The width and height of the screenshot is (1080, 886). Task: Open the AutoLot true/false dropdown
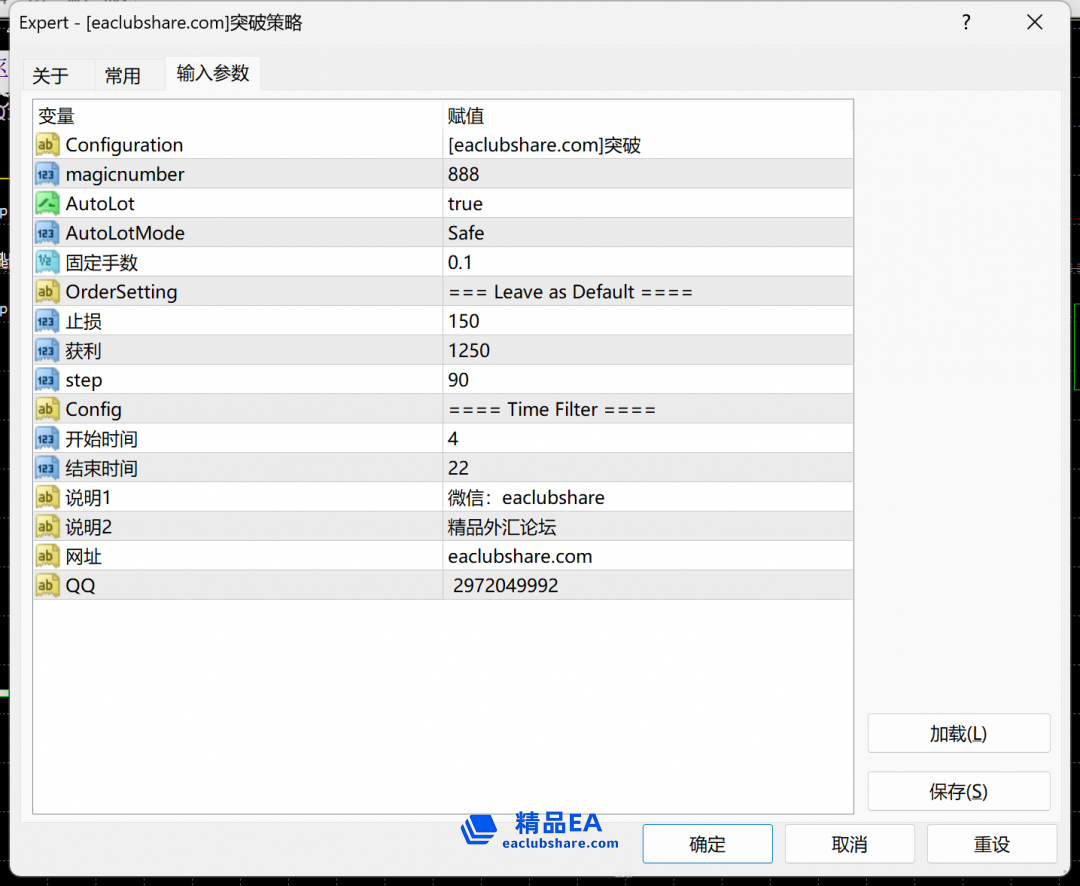(x=640, y=203)
